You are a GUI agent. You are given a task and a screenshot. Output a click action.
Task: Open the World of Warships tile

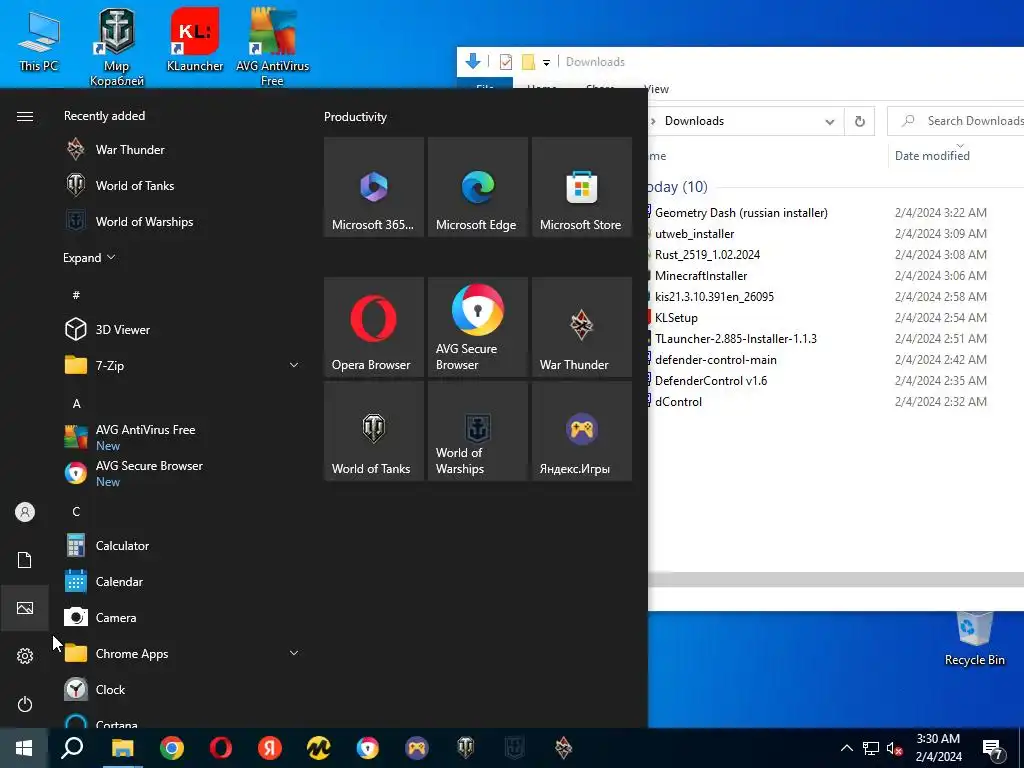click(x=477, y=431)
